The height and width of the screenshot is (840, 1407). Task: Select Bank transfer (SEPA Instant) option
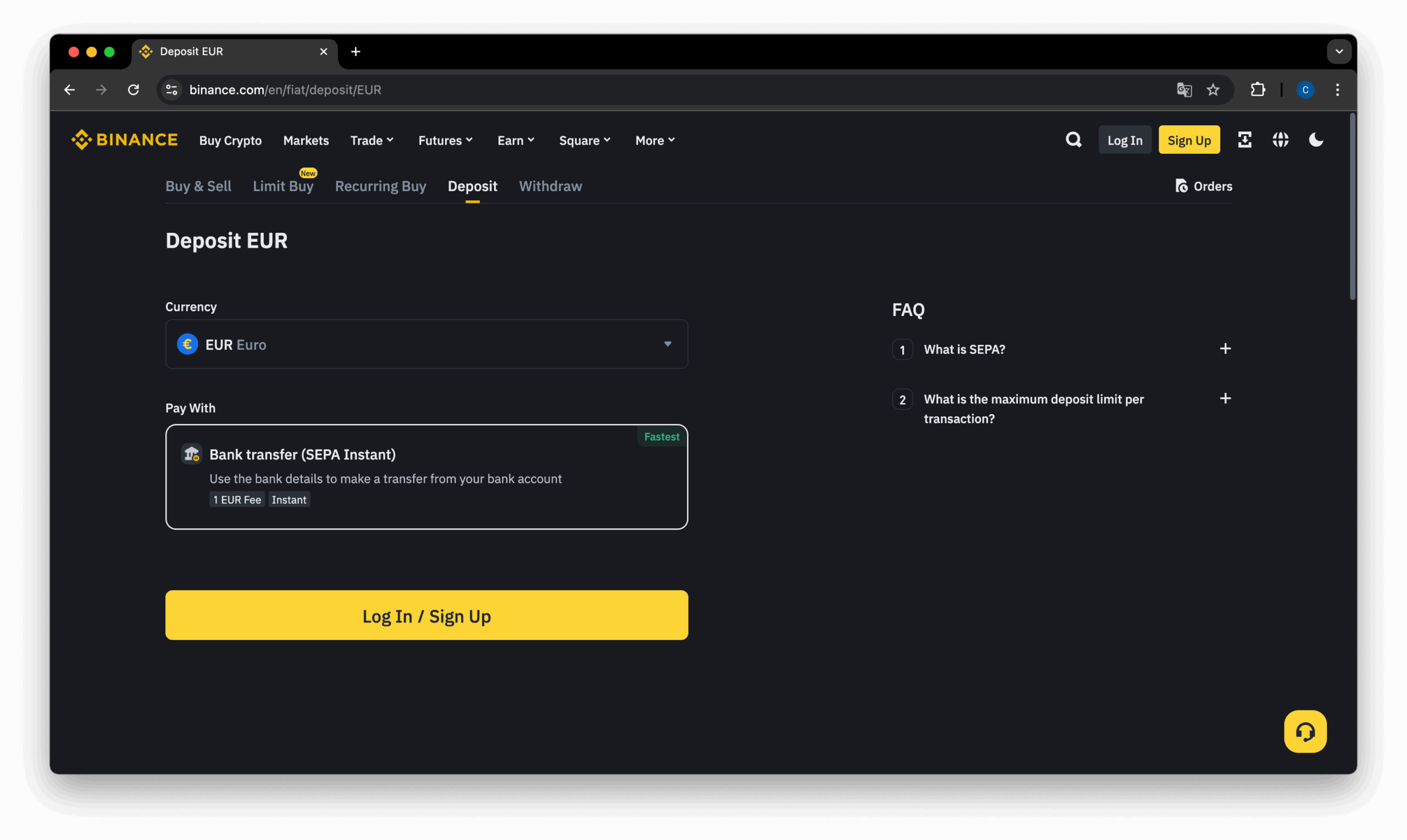[x=426, y=477]
